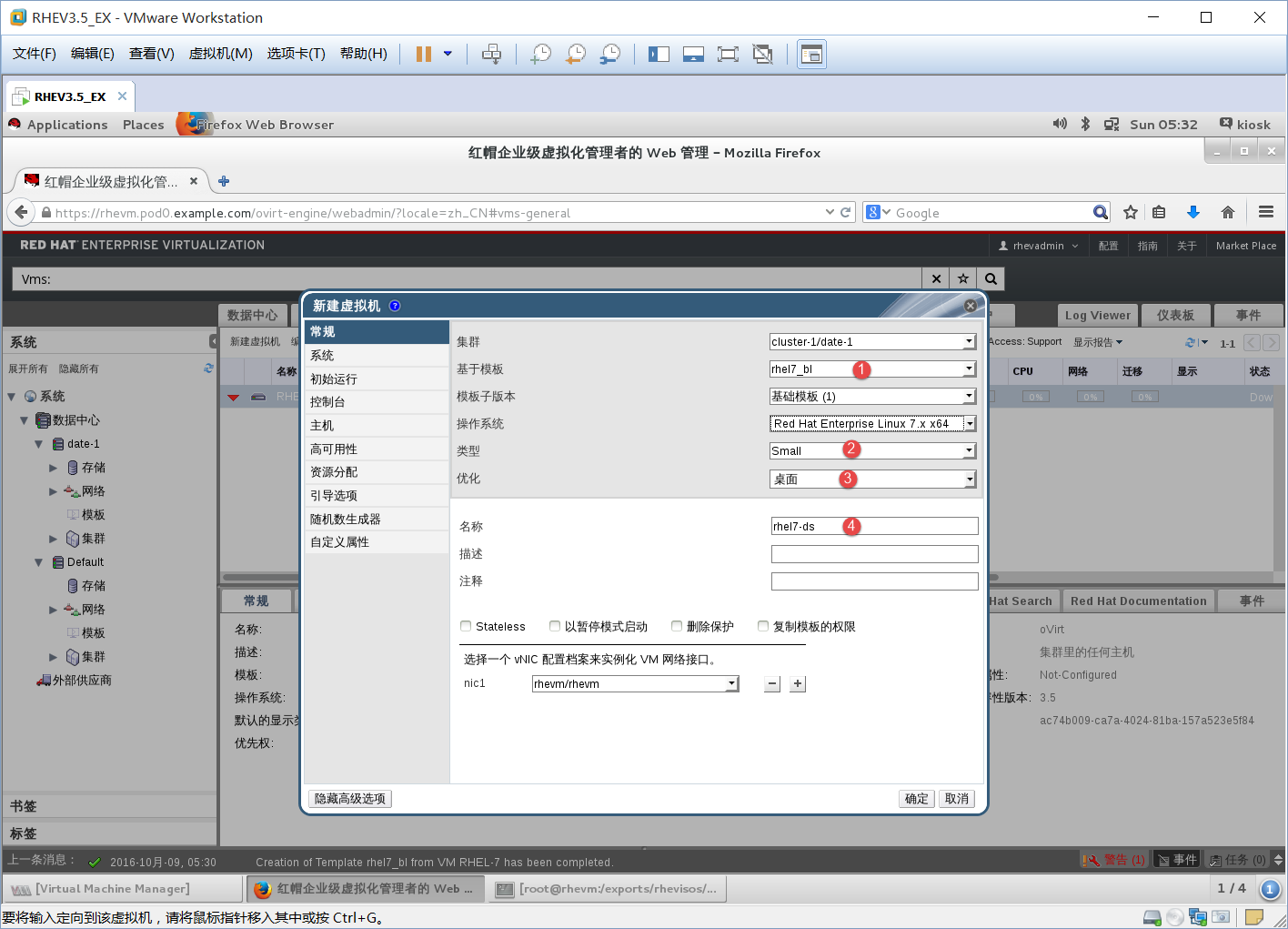The image size is (1288, 929).
Task: Open VMware power options dropdown arrow
Action: coord(448,54)
